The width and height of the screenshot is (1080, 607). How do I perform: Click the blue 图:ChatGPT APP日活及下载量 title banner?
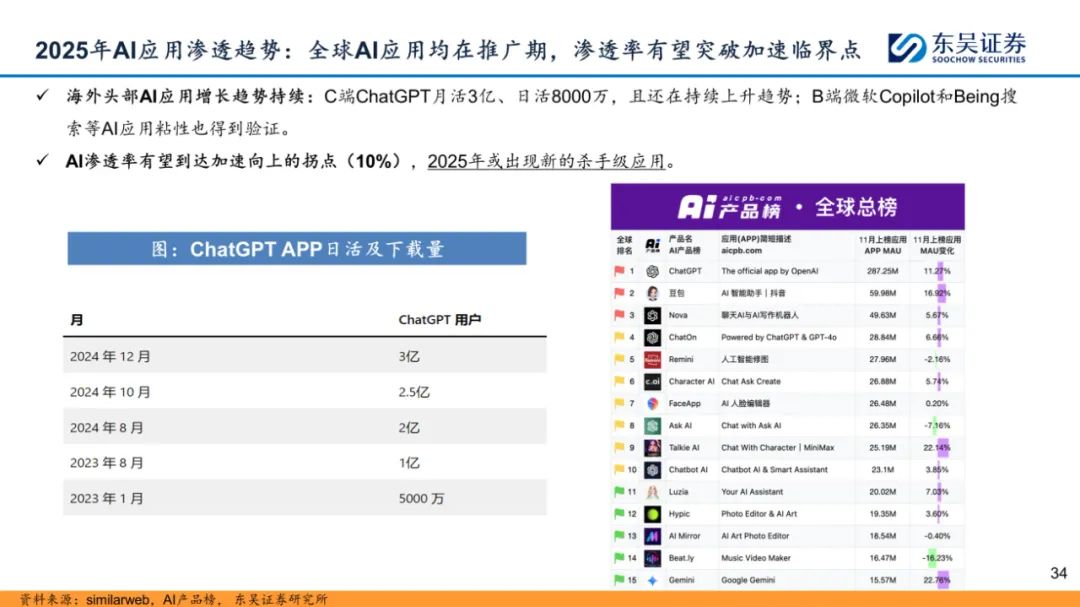[x=297, y=249]
